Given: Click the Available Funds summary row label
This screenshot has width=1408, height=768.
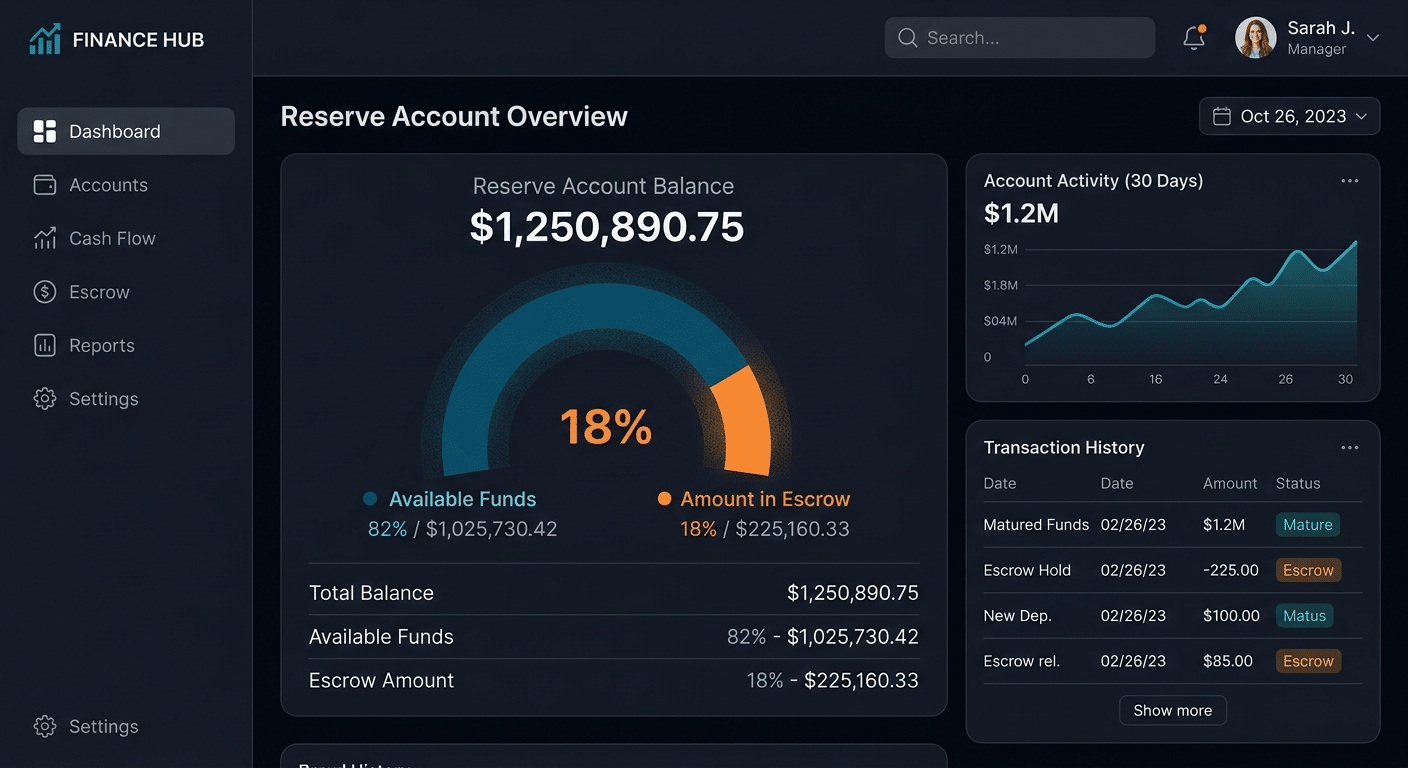Looking at the screenshot, I should (x=381, y=637).
